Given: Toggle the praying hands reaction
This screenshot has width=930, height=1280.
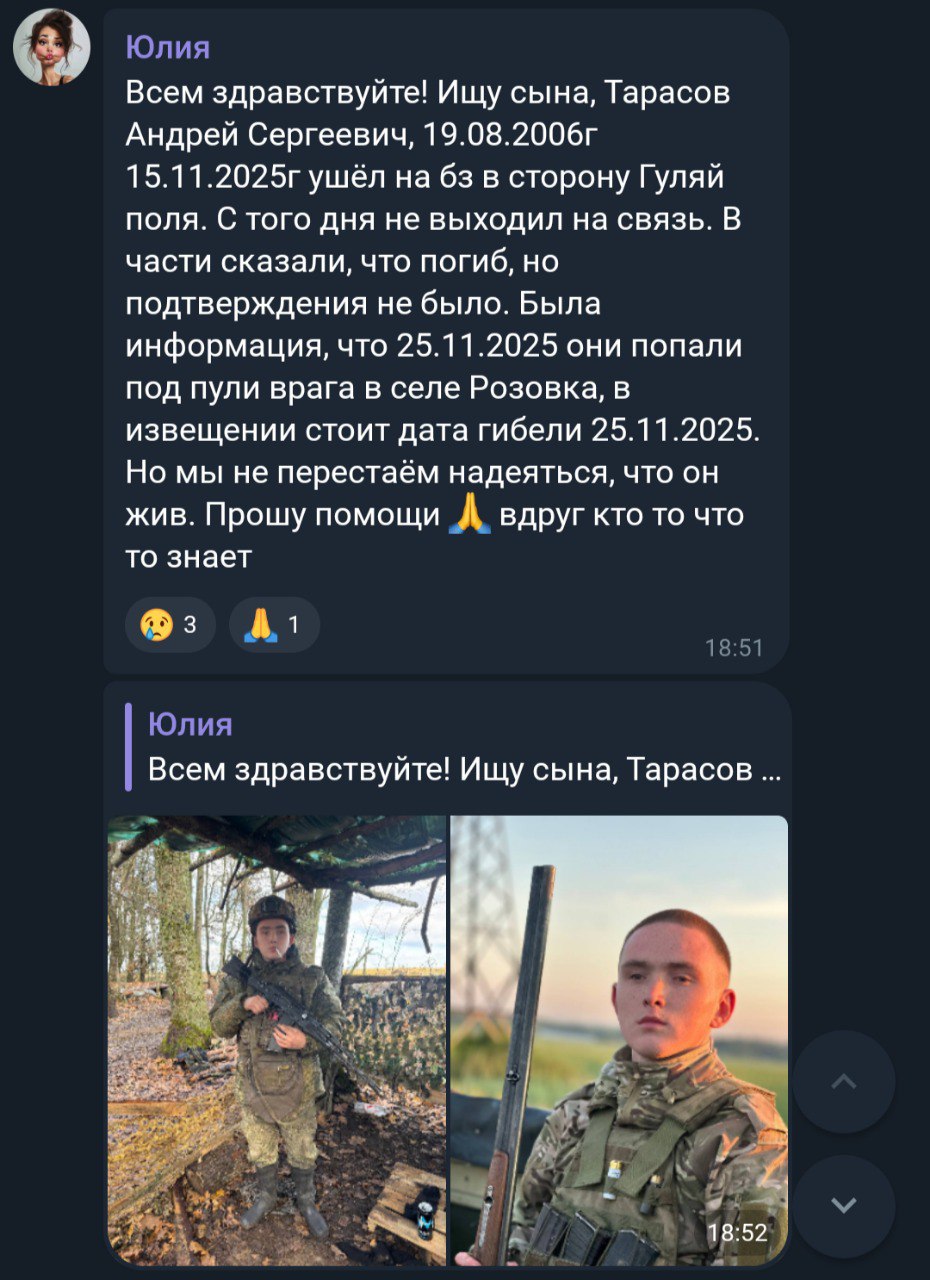Looking at the screenshot, I should [273, 625].
